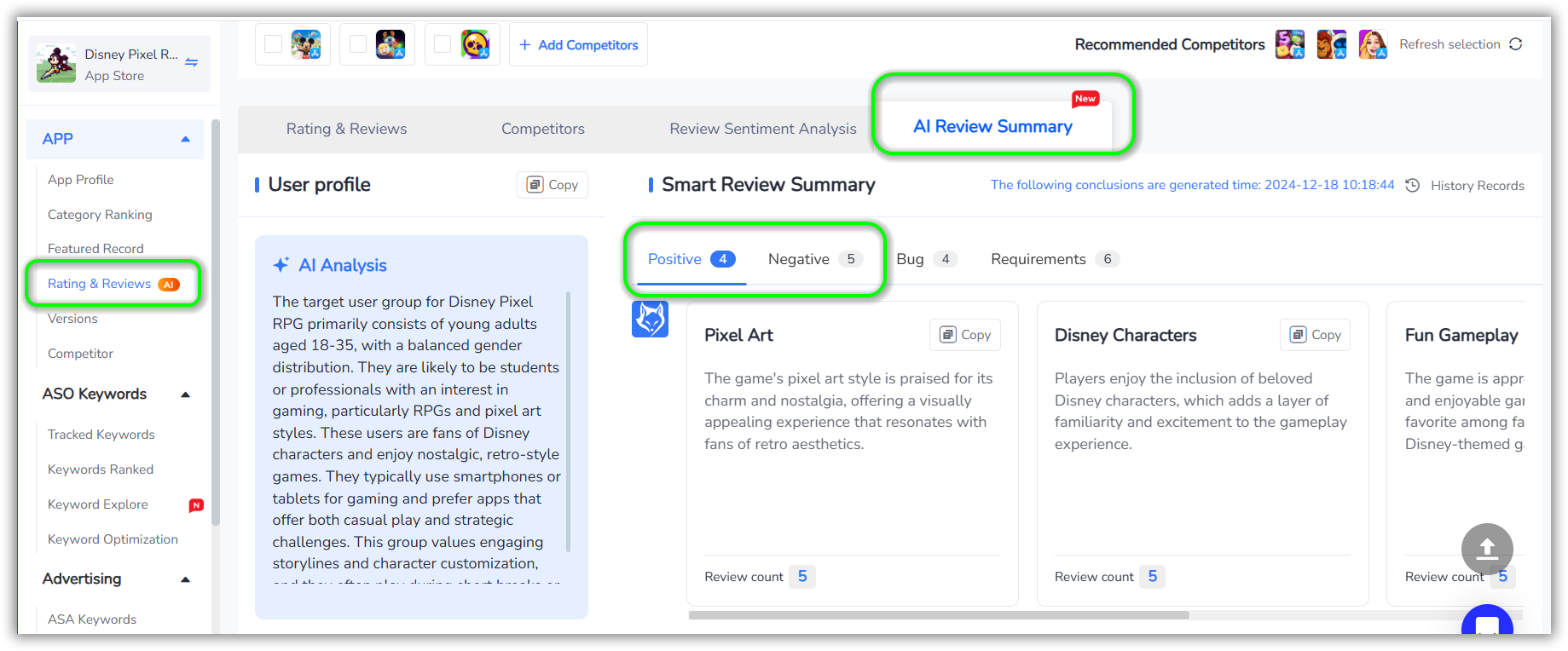Open the second competitor app icon
Screen dimensions: 1568x651
[391, 44]
